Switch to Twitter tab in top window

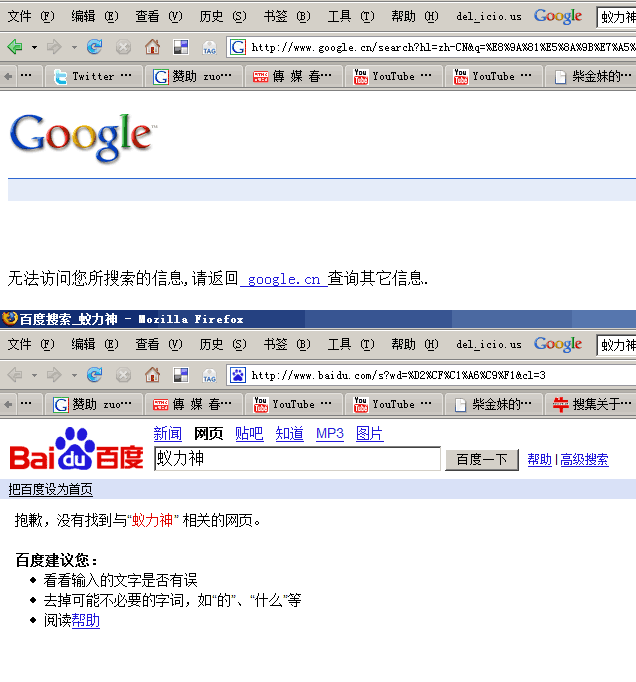click(x=94, y=77)
